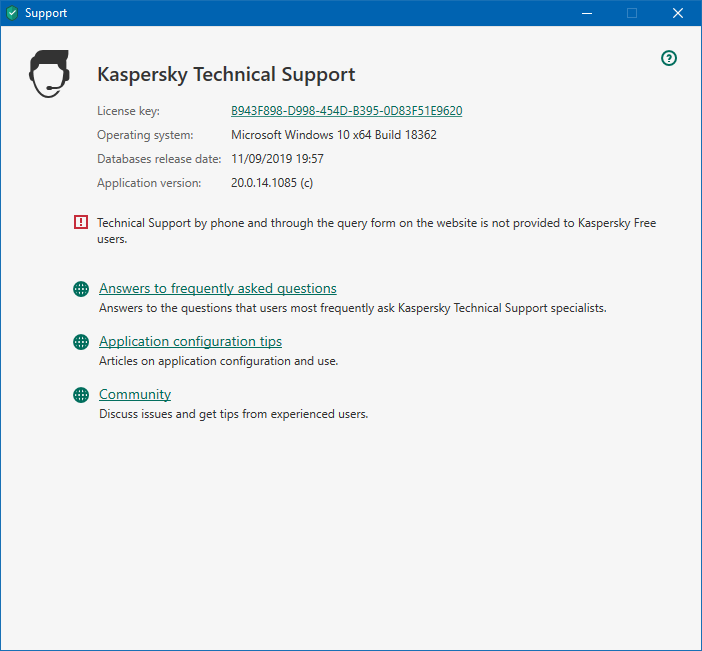Viewport: 702px width, 651px height.
Task: Open Application configuration tips link
Action: [x=190, y=341]
